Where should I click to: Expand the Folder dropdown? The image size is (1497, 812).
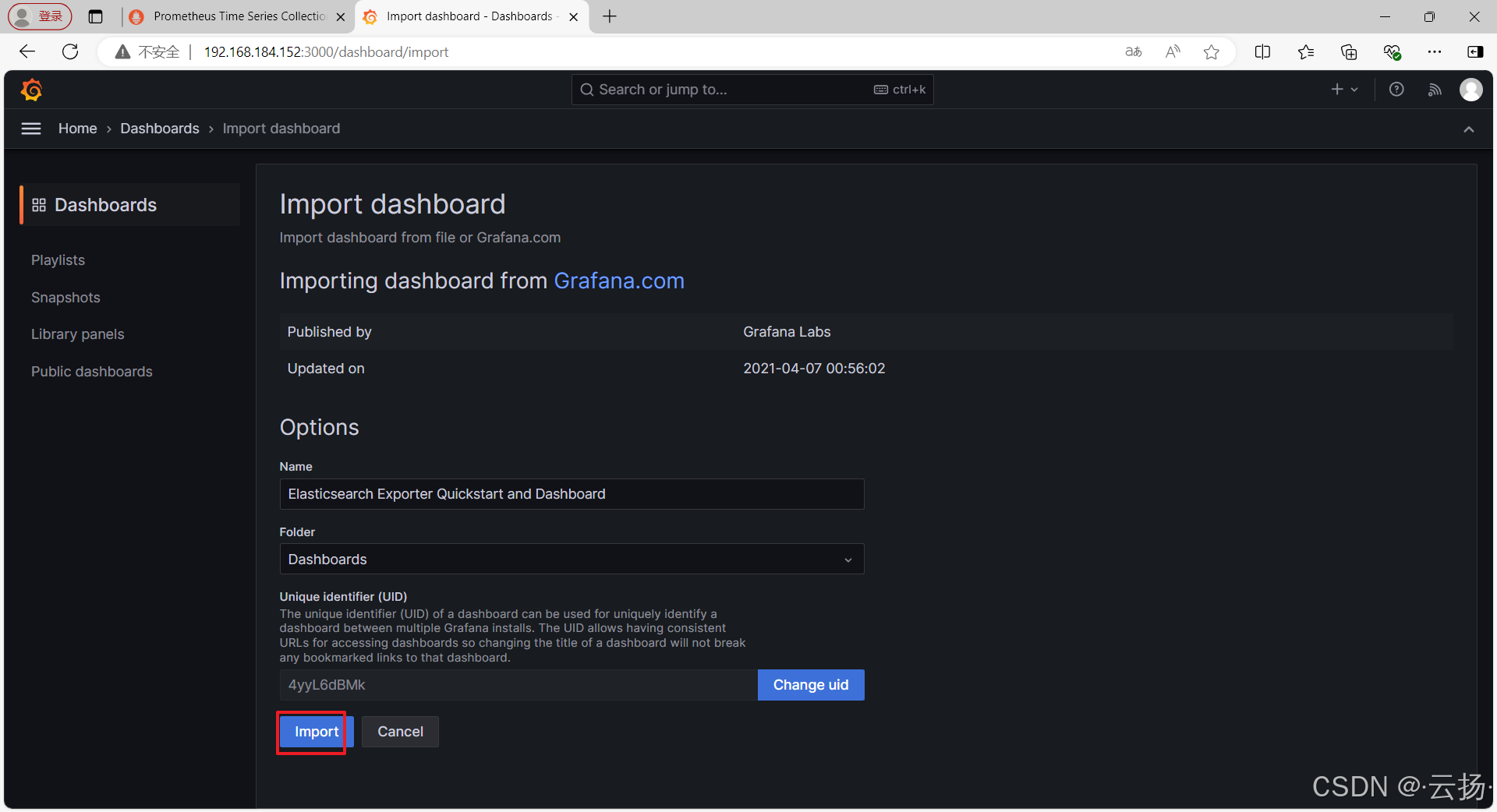572,560
